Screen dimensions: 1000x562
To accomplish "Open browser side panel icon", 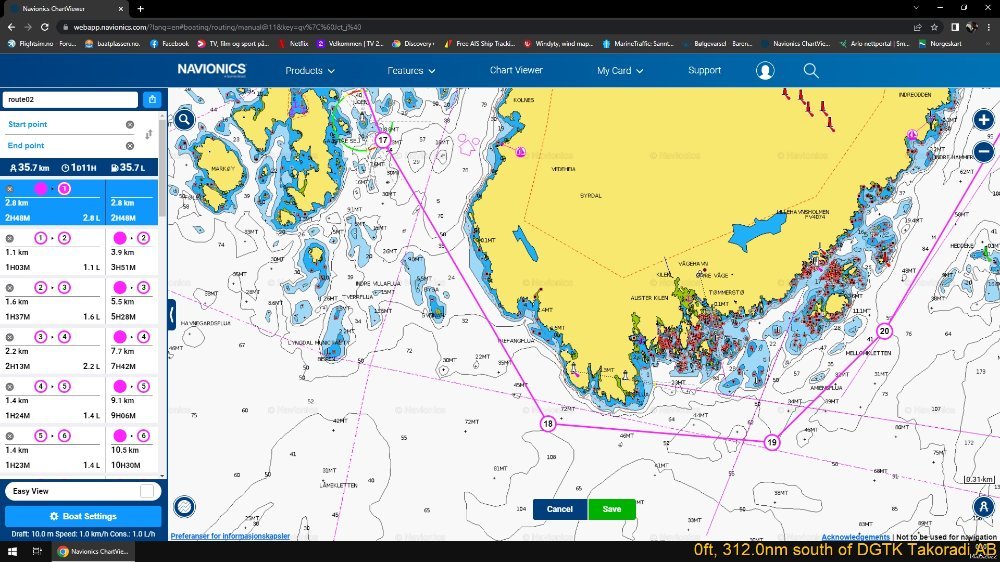I will (955, 27).
